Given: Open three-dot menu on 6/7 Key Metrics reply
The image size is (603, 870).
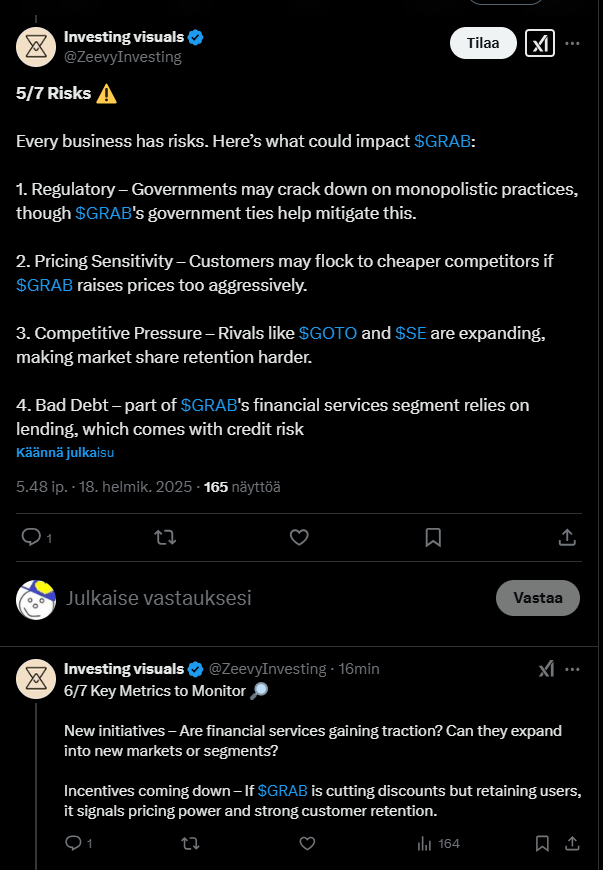Looking at the screenshot, I should pos(573,669).
